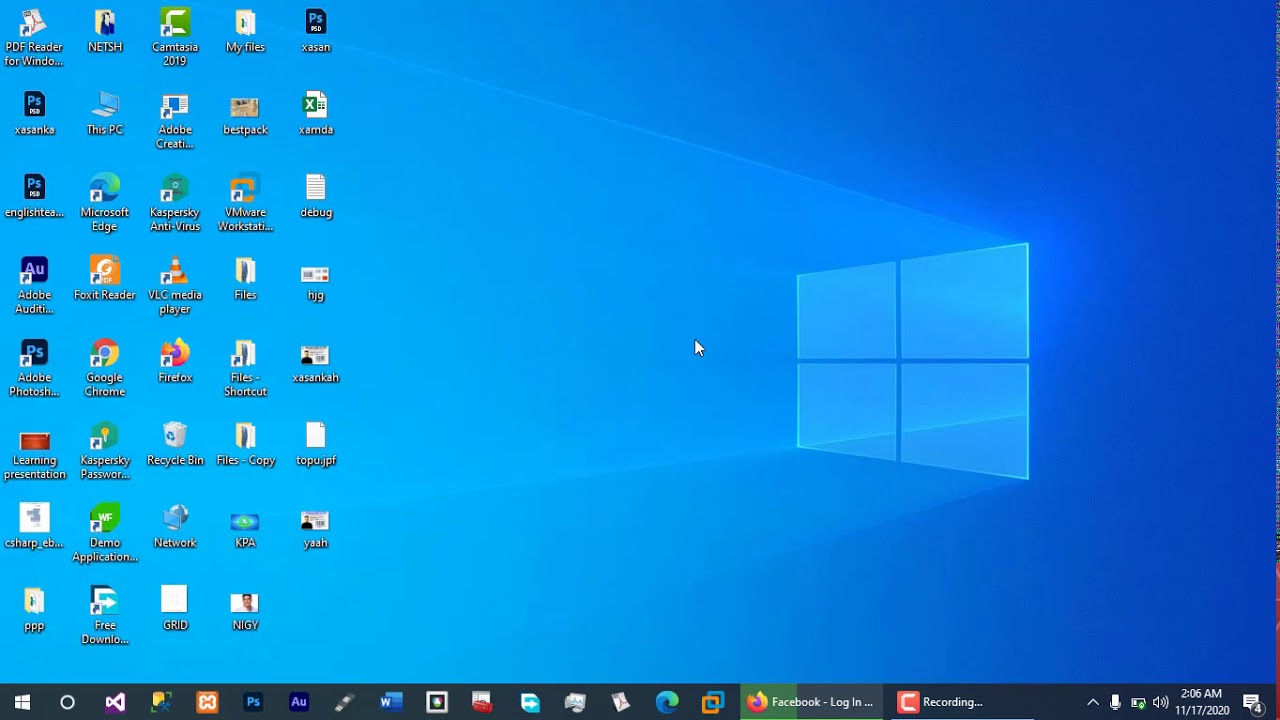Show hidden system tray icons
This screenshot has width=1280, height=720.
1093,702
